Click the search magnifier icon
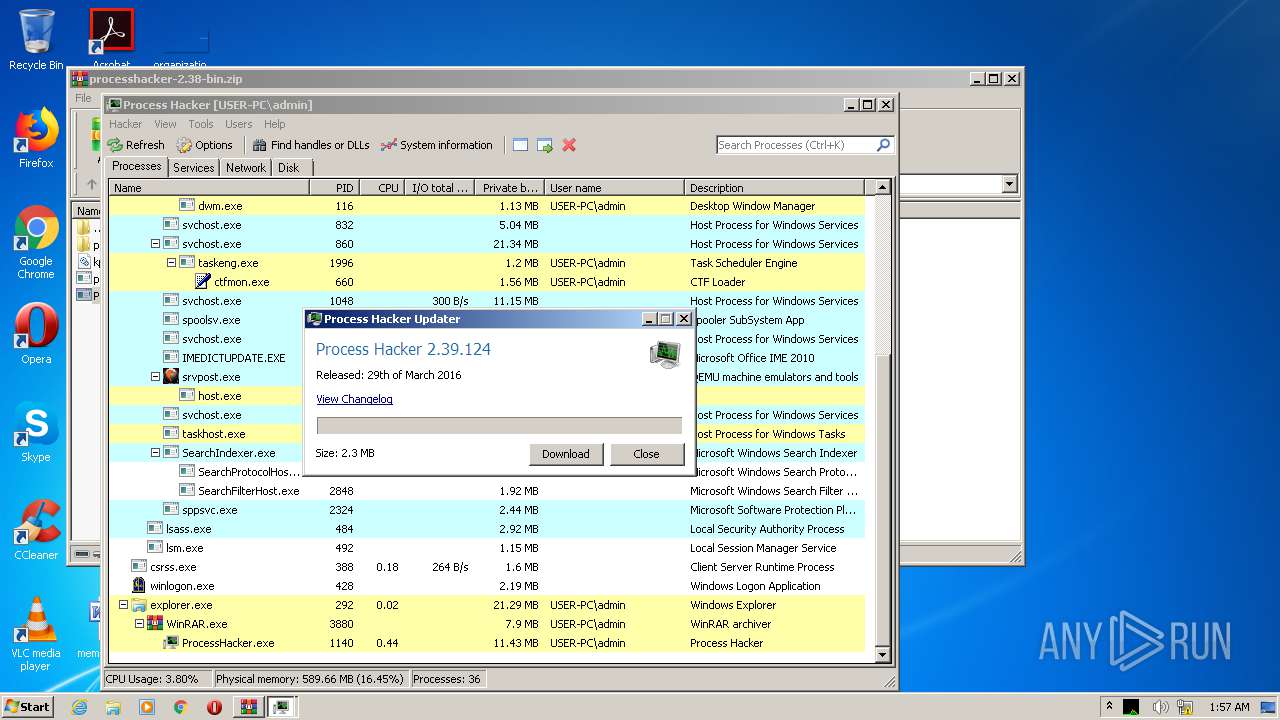 pos(883,145)
